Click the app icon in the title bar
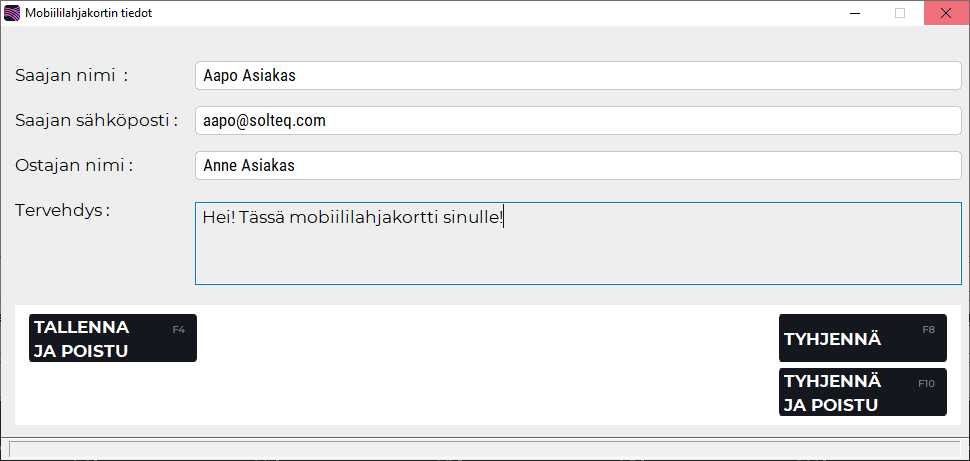The height and width of the screenshot is (461, 970). pyautogui.click(x=12, y=14)
